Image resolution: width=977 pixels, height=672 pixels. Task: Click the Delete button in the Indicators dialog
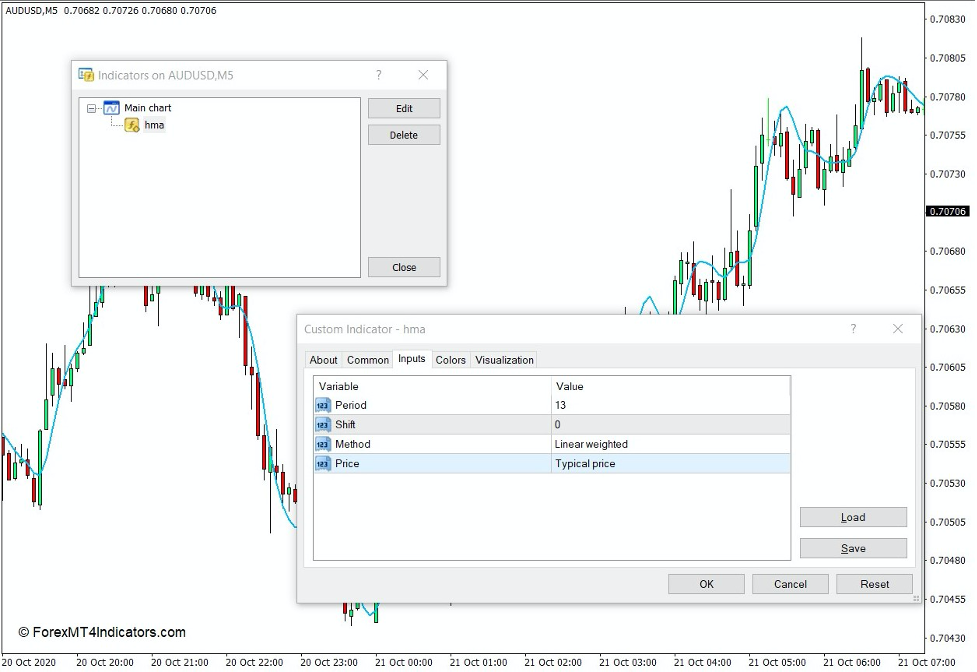pyautogui.click(x=404, y=135)
